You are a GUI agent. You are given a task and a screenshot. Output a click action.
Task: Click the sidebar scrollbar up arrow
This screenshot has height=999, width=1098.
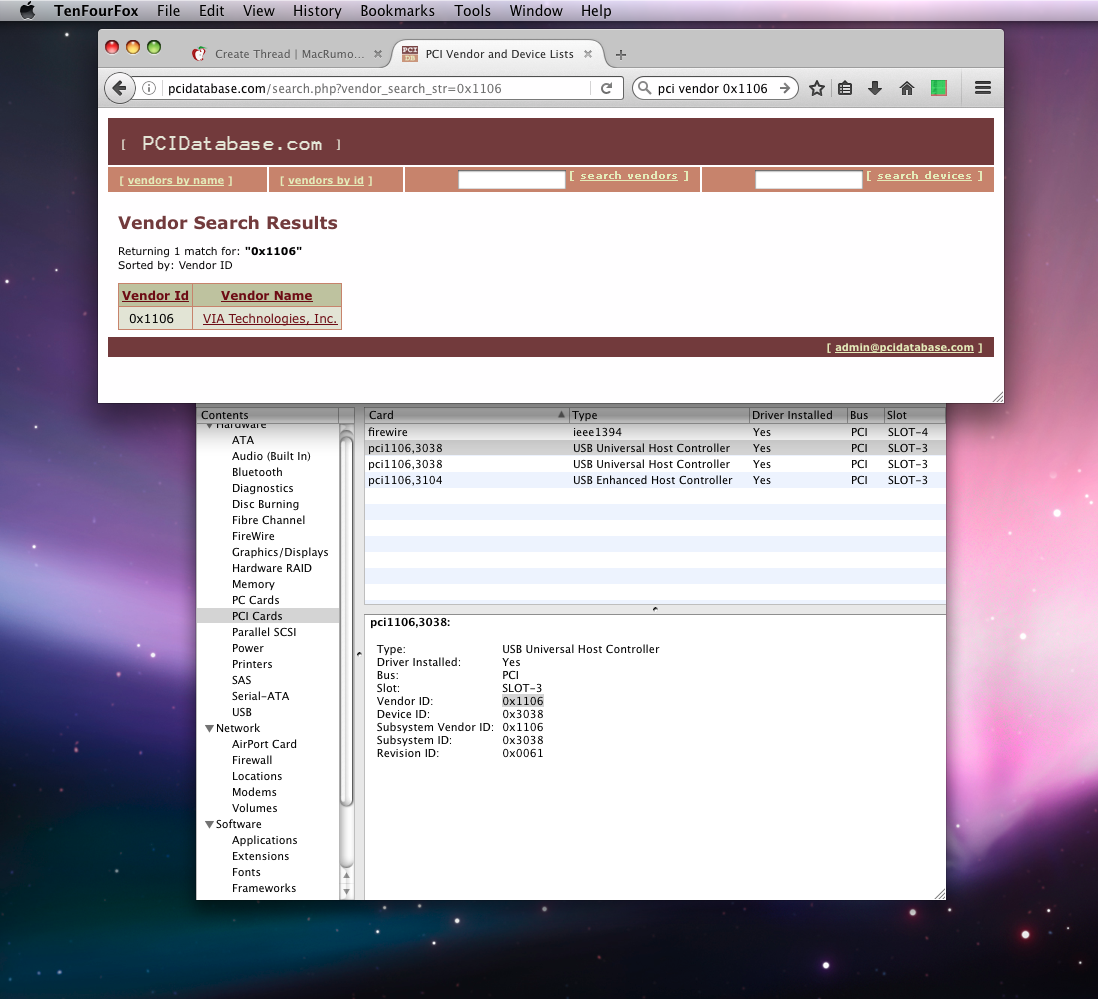click(x=346, y=876)
